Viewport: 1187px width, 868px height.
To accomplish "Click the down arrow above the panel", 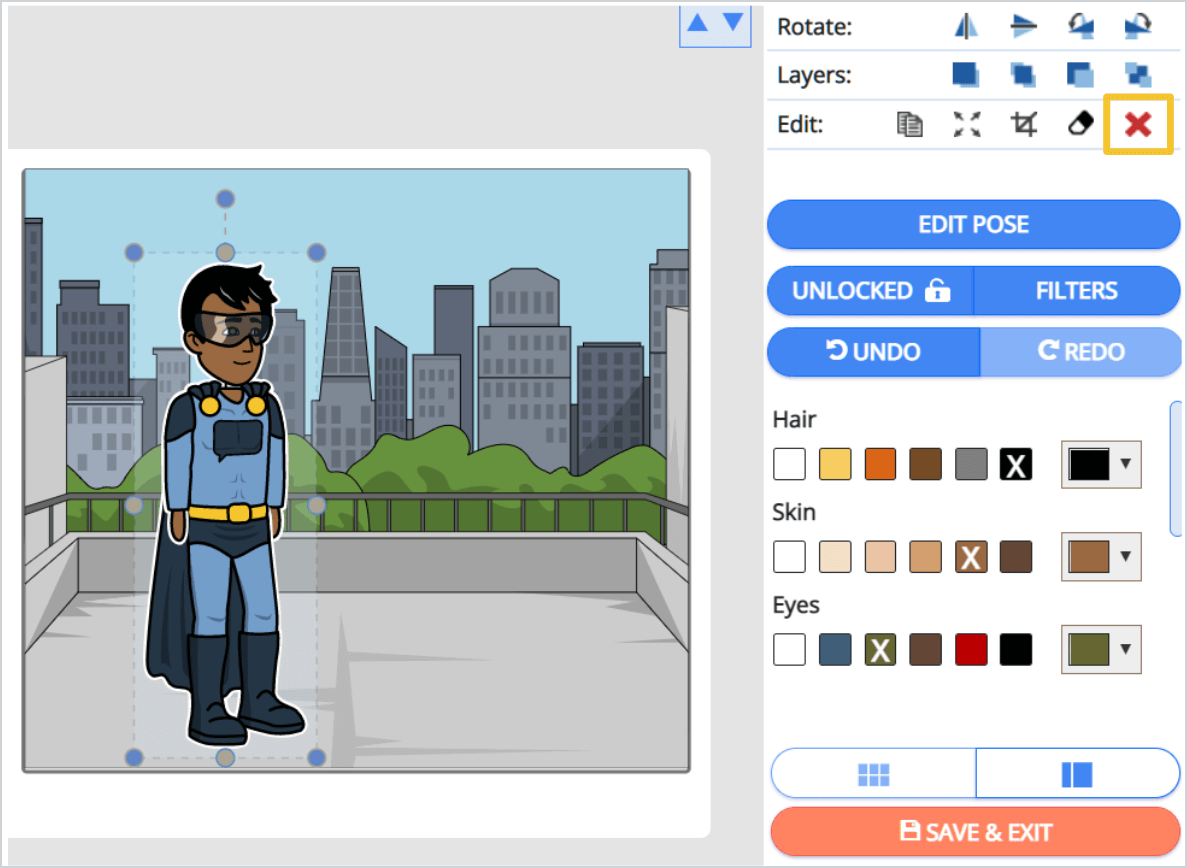I will click(x=732, y=22).
